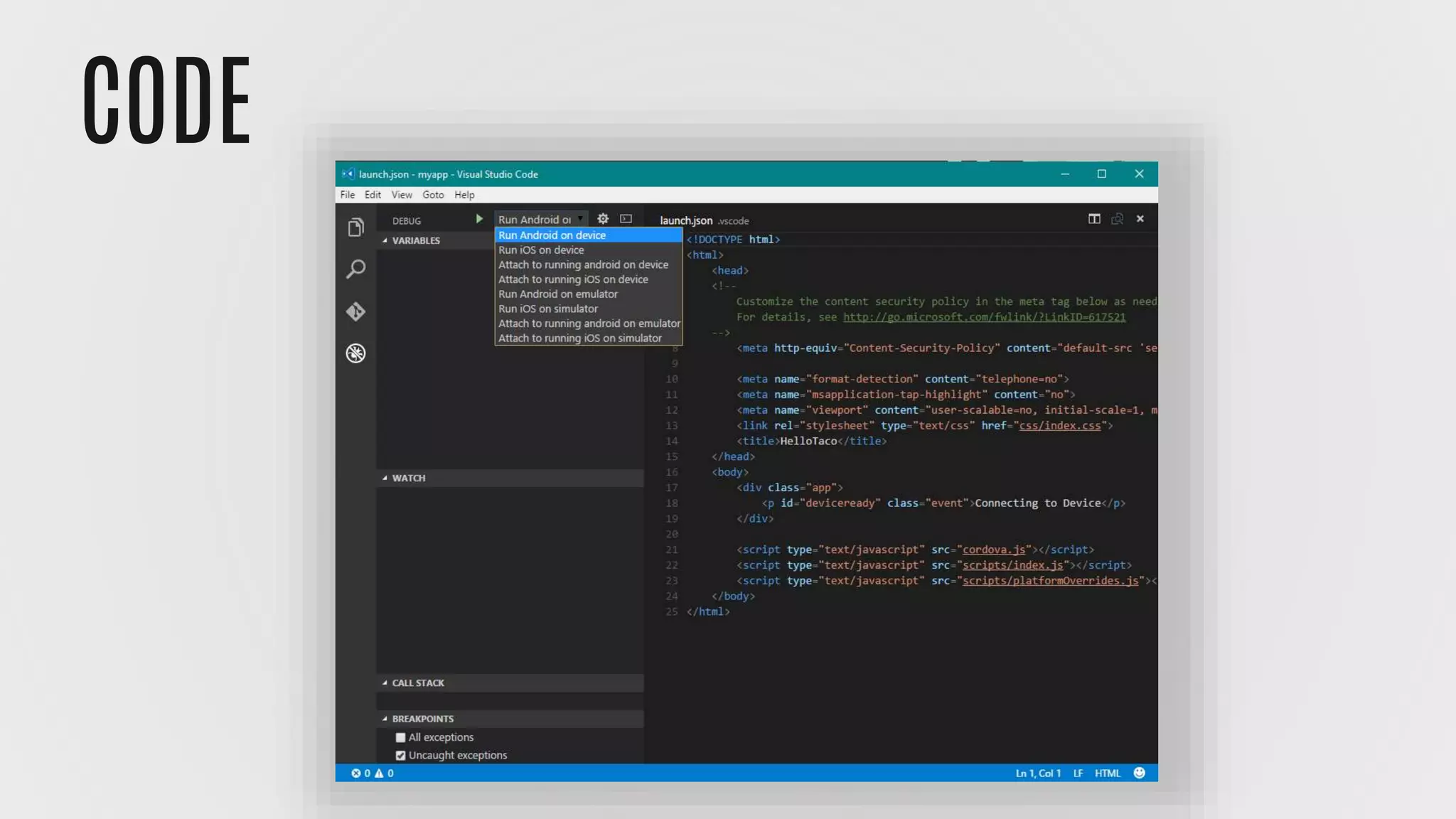Open the Goto menu

coord(433,195)
